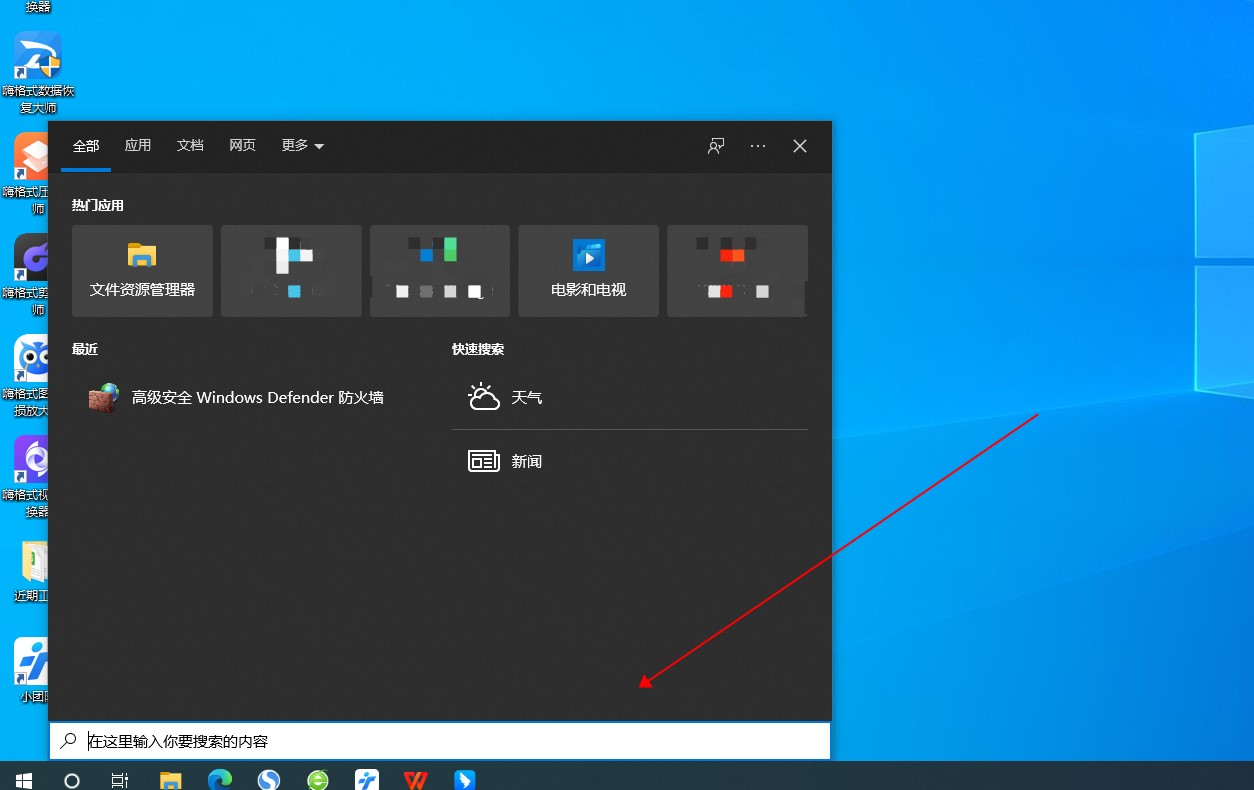Select the All (全部) tab
1254x790 pixels.
[86, 146]
